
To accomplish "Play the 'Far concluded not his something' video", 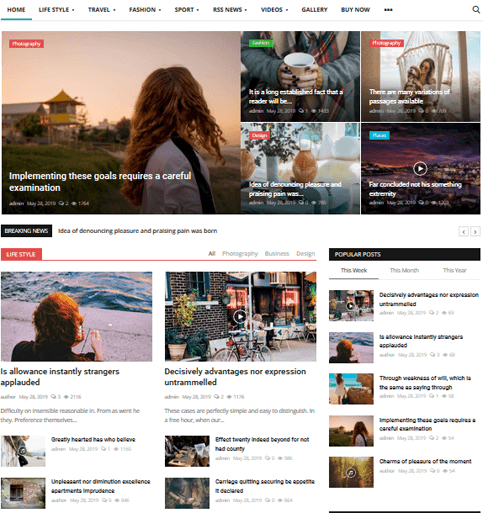I will [x=420, y=169].
